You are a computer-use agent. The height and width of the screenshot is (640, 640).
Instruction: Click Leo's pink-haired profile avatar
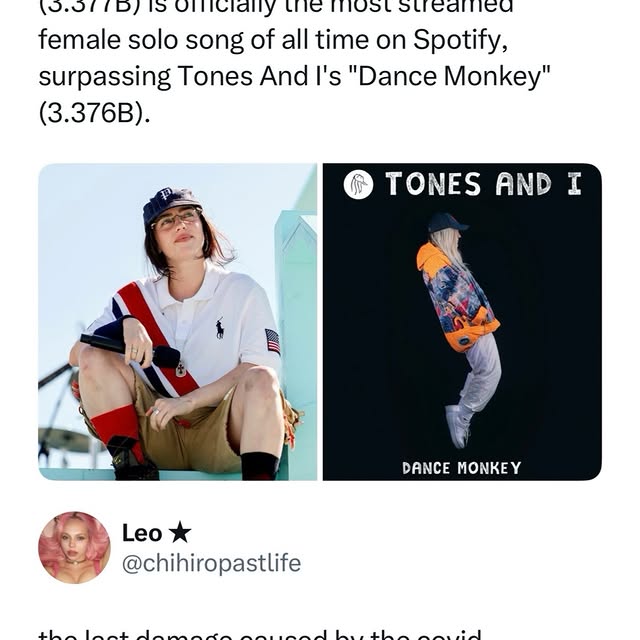(74, 547)
